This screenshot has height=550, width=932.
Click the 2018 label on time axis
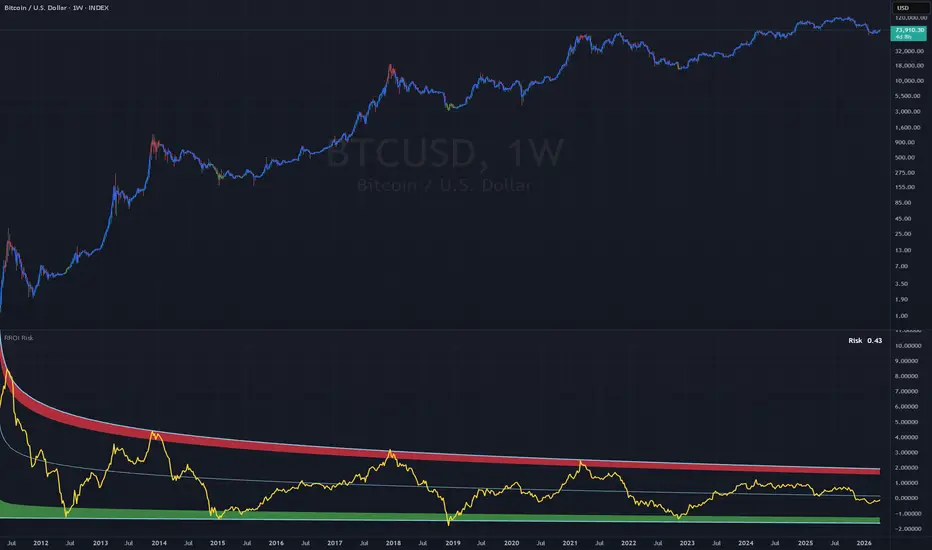[393, 543]
